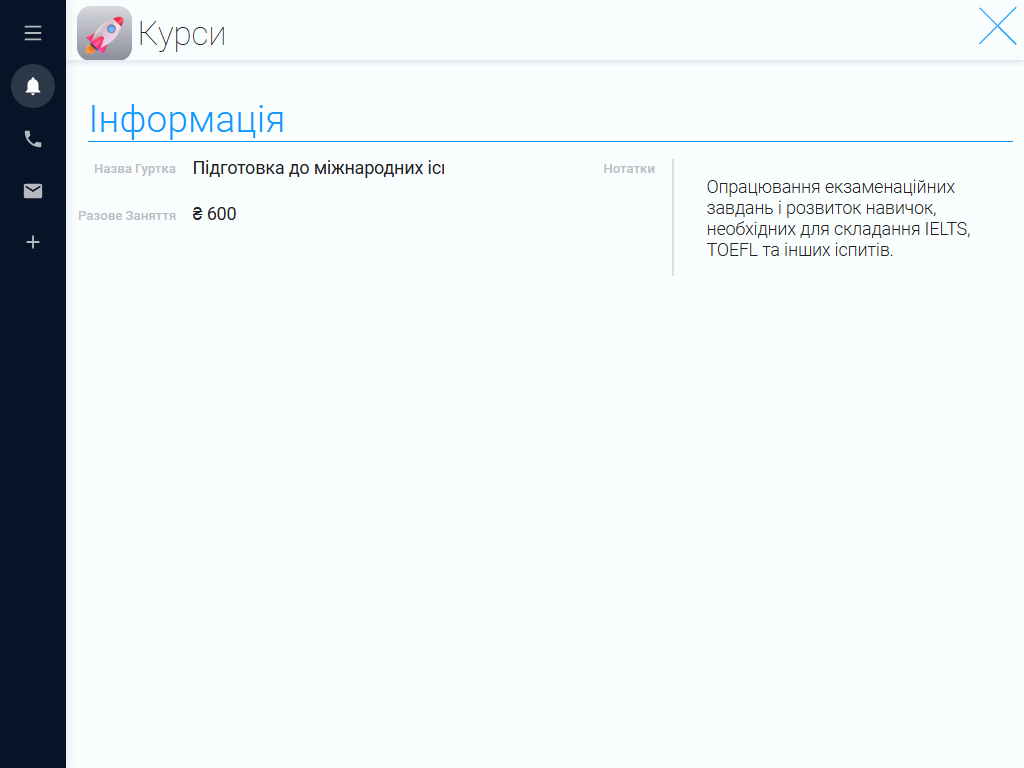This screenshot has height=768, width=1024.
Task: Open the mail envelope icon
Action: [33, 191]
